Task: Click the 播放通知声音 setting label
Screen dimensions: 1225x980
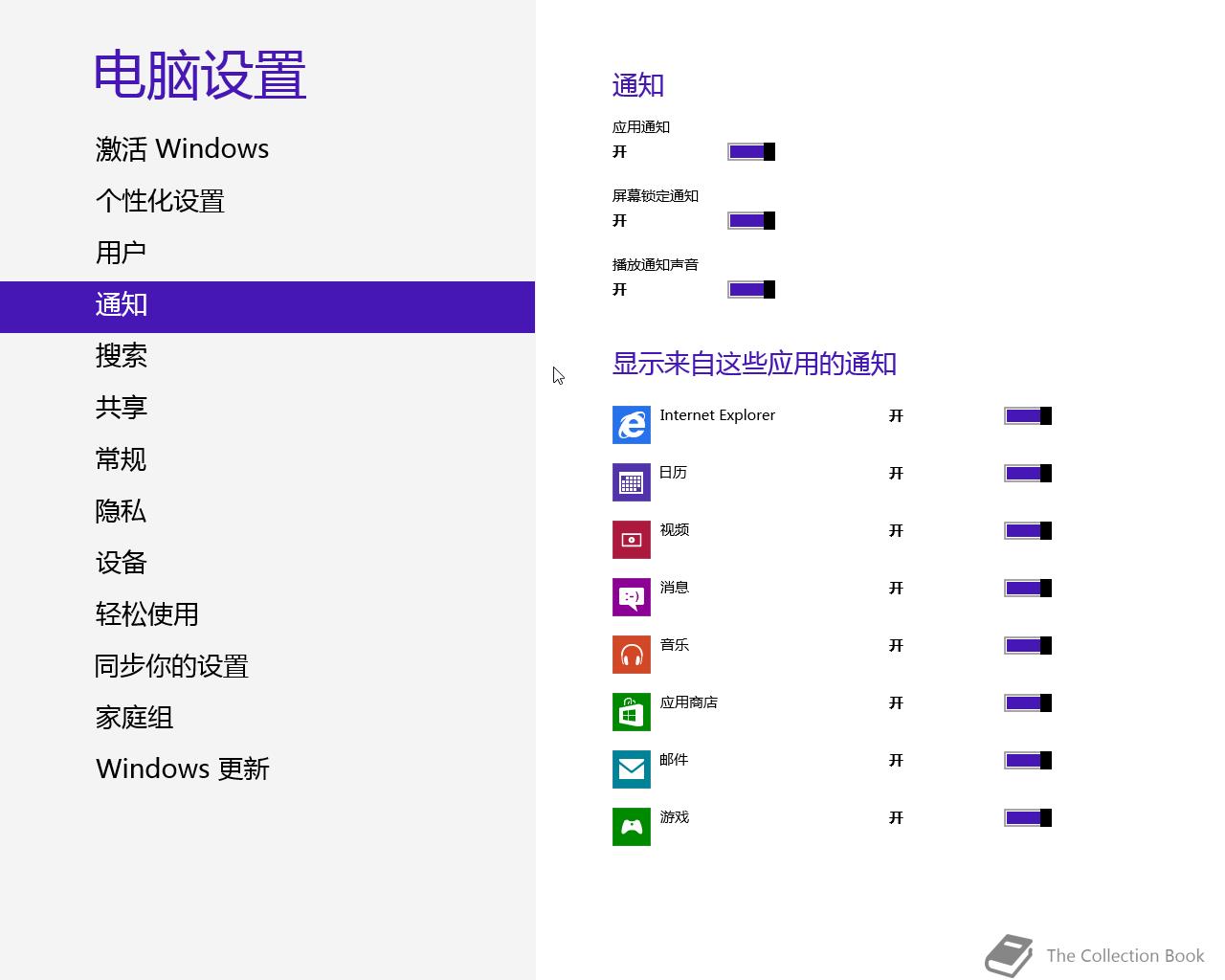Action: 656,265
